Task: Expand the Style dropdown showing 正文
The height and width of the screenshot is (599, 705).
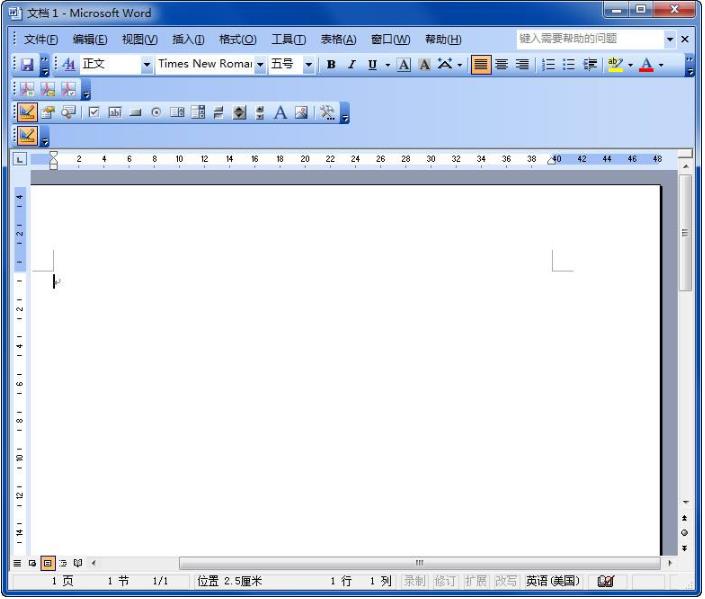Action: [x=146, y=65]
